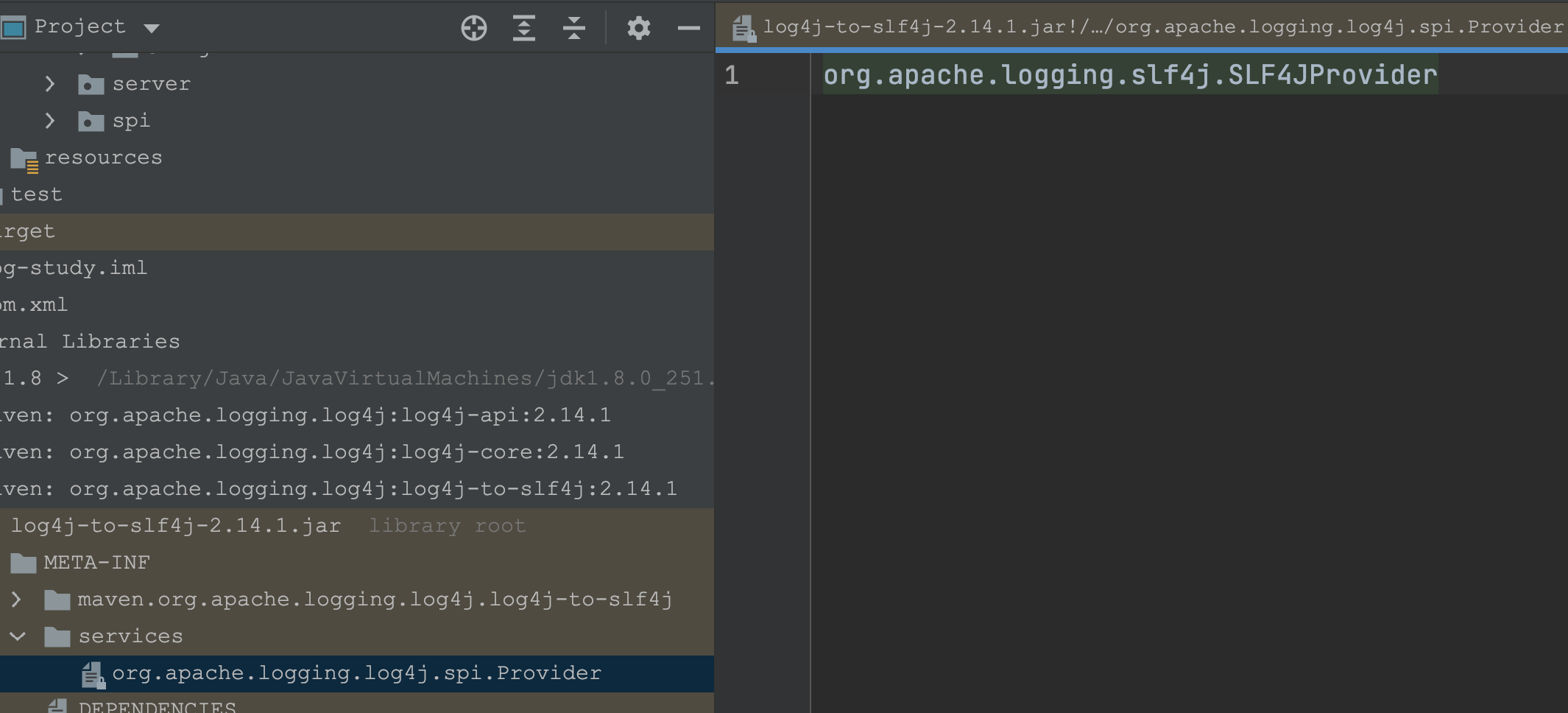Expand the server package folder

(x=49, y=84)
